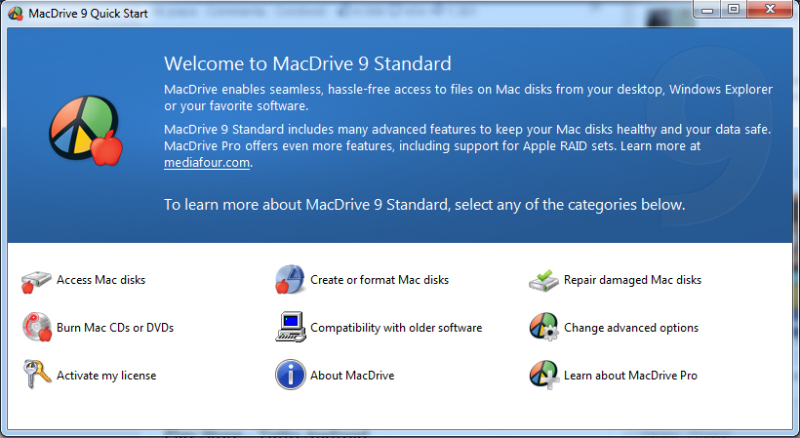Screen dimensions: 800x438
Task: Click the Burn Mac CDs disc icon
Action: (x=36, y=328)
